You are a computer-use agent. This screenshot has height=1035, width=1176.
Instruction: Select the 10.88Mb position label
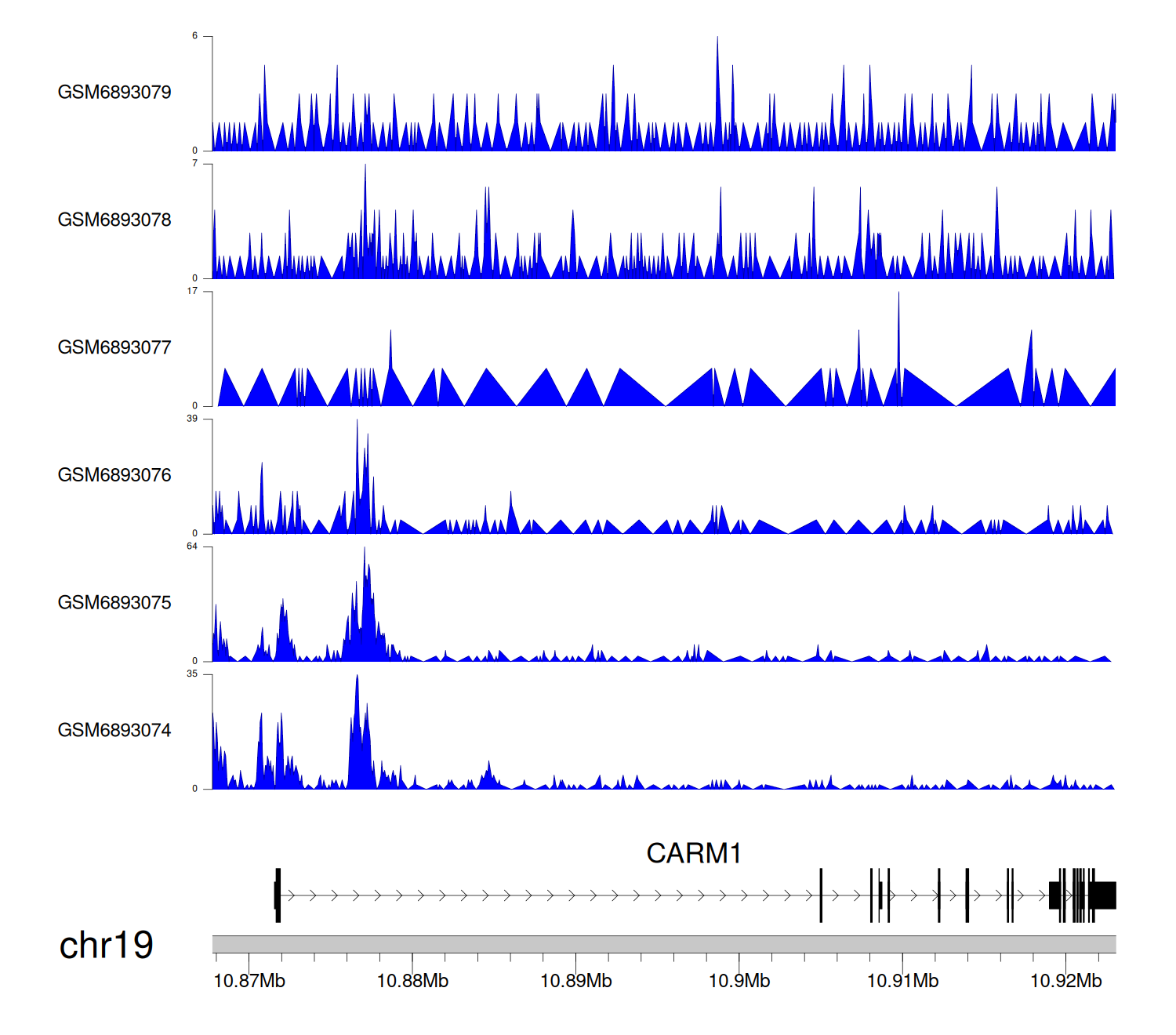412,981
